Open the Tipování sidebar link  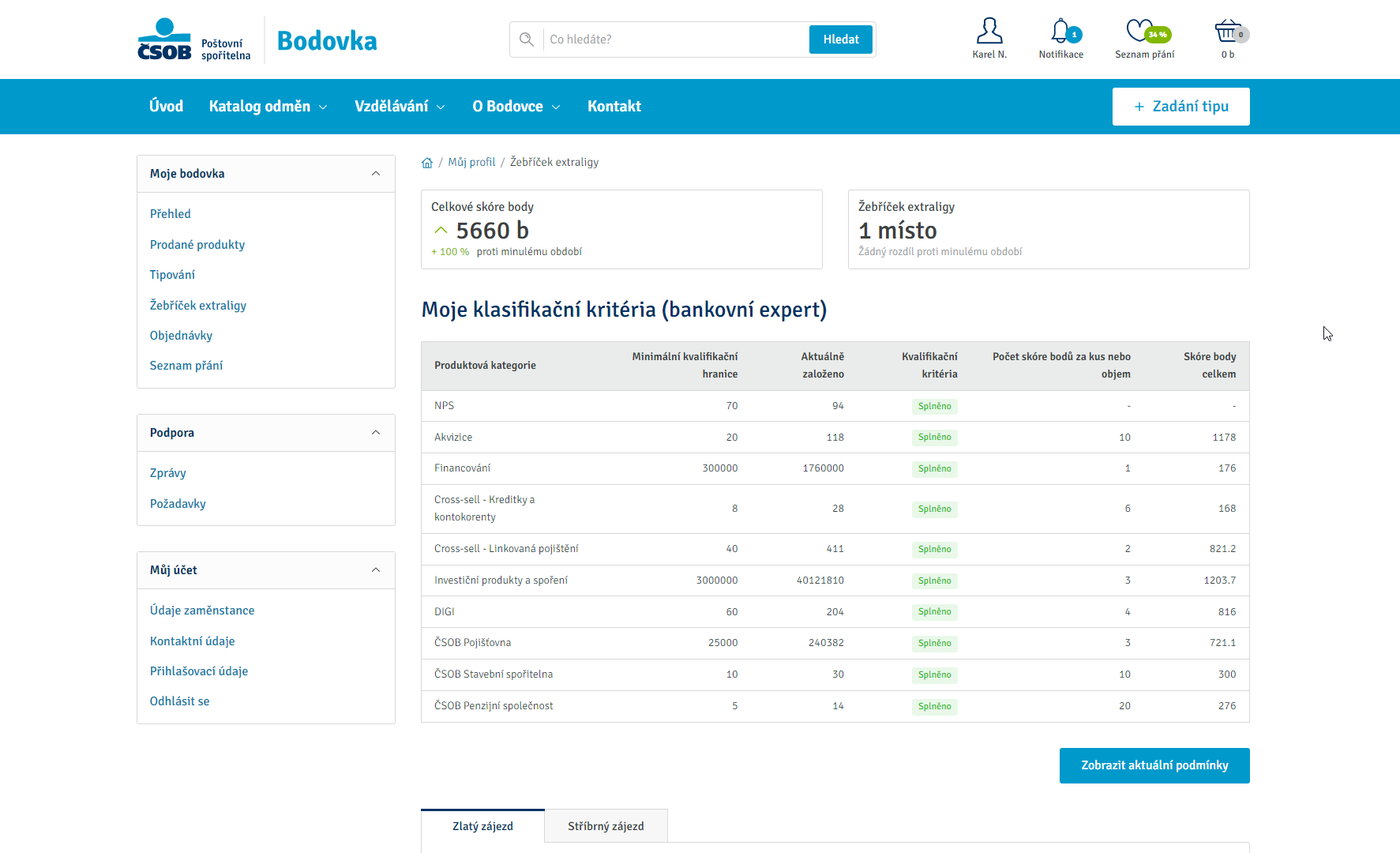[x=172, y=275]
